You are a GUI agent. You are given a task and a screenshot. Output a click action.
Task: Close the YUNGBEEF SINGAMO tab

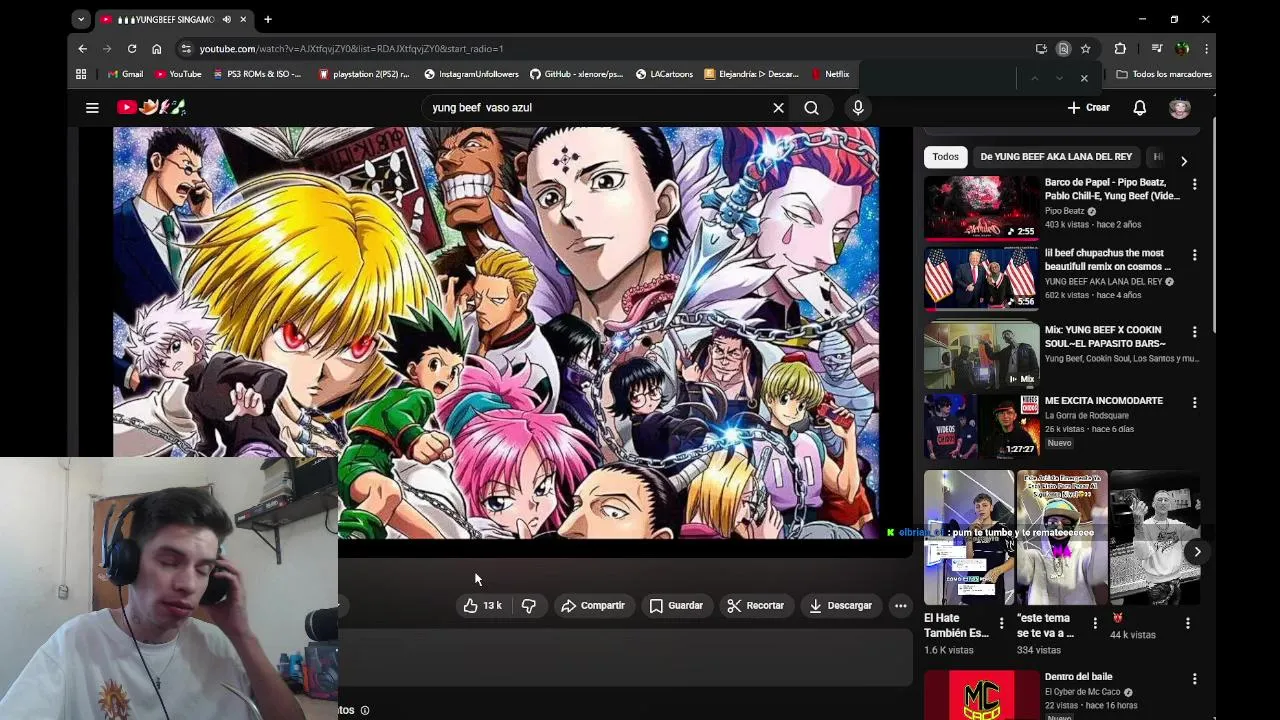pyautogui.click(x=242, y=19)
